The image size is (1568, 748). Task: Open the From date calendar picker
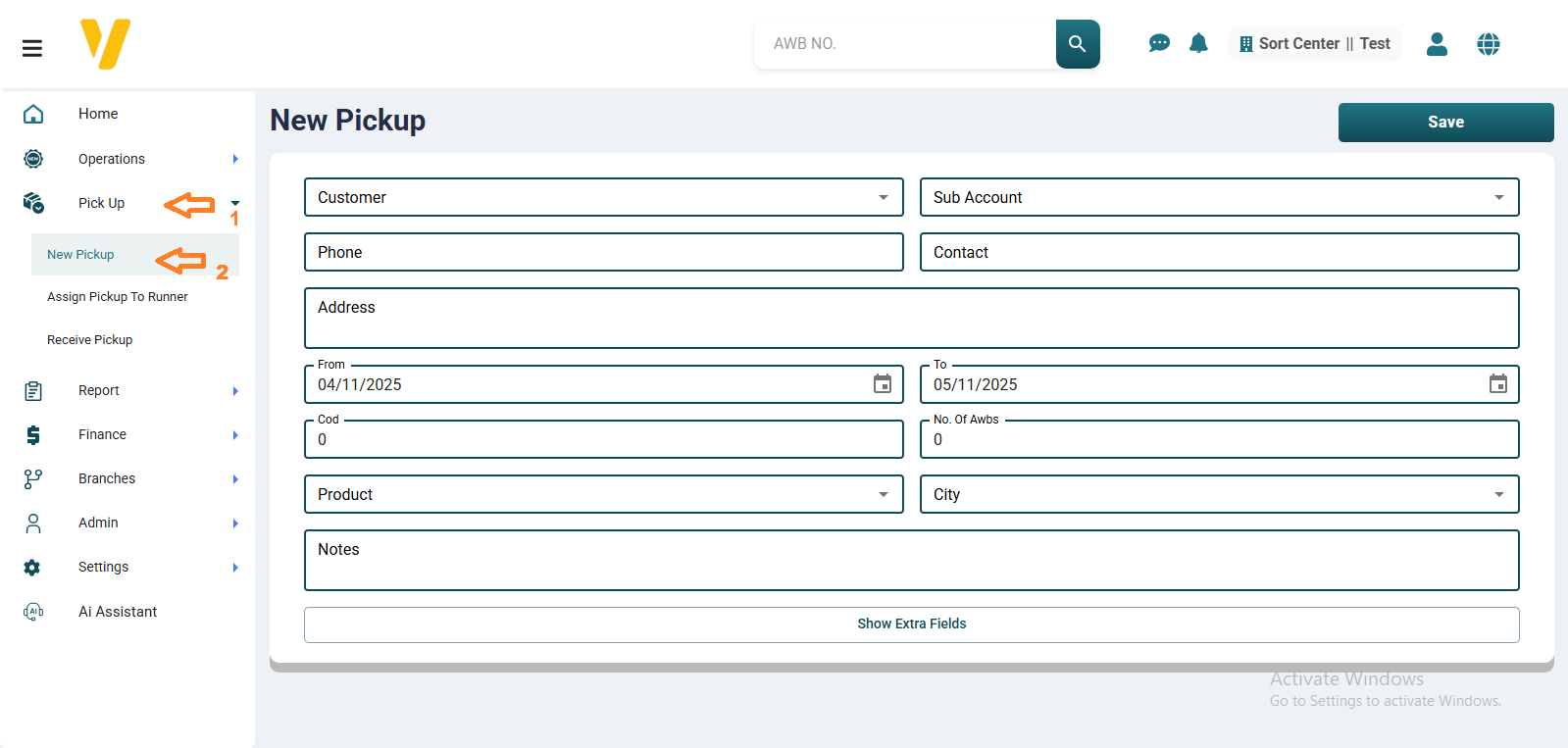[883, 384]
